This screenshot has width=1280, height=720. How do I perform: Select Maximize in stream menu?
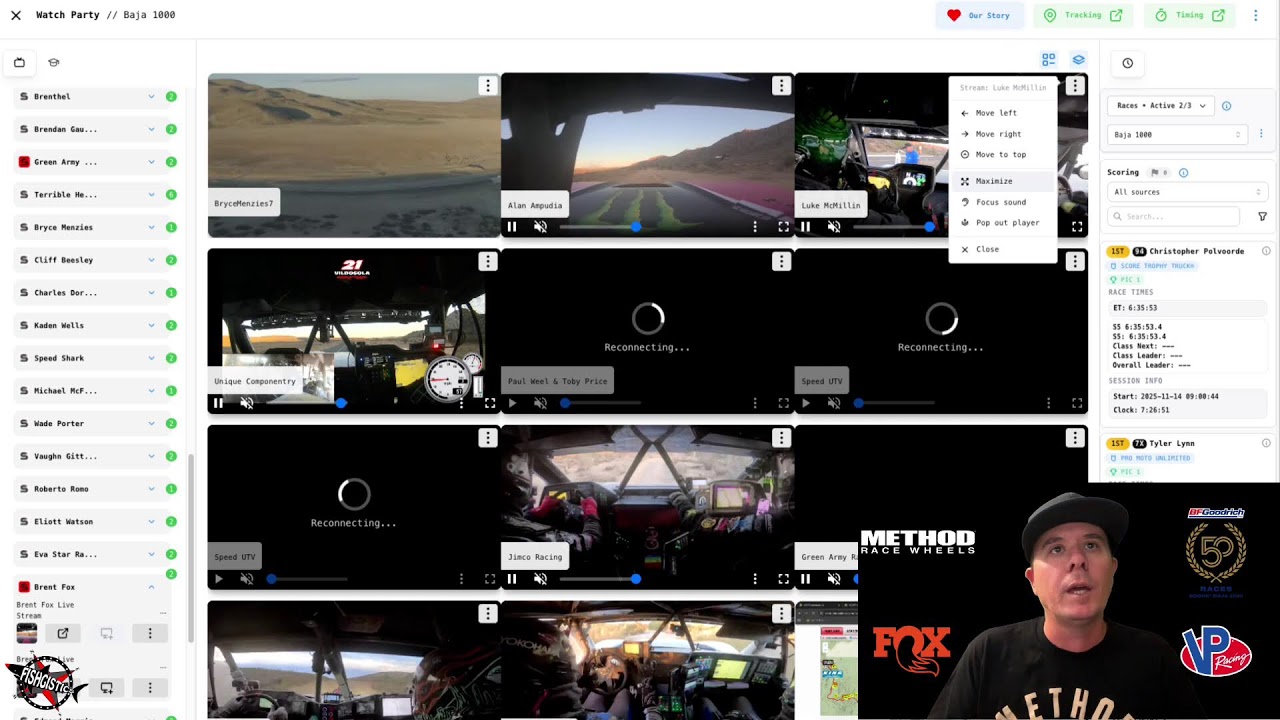pyautogui.click(x=1002, y=181)
